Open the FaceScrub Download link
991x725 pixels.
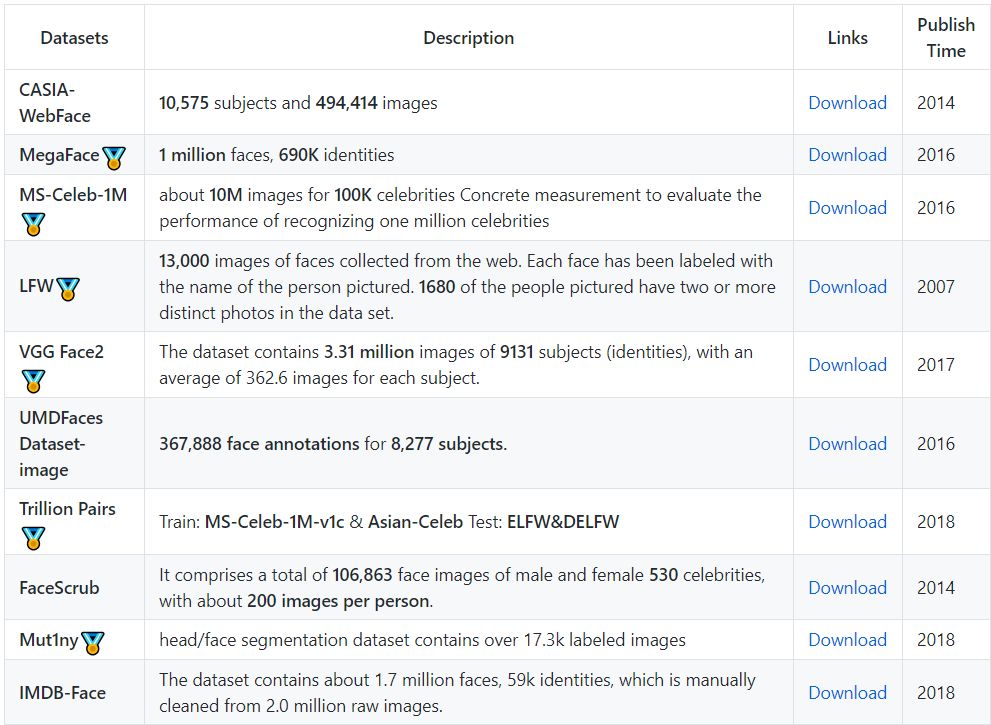tap(848, 587)
